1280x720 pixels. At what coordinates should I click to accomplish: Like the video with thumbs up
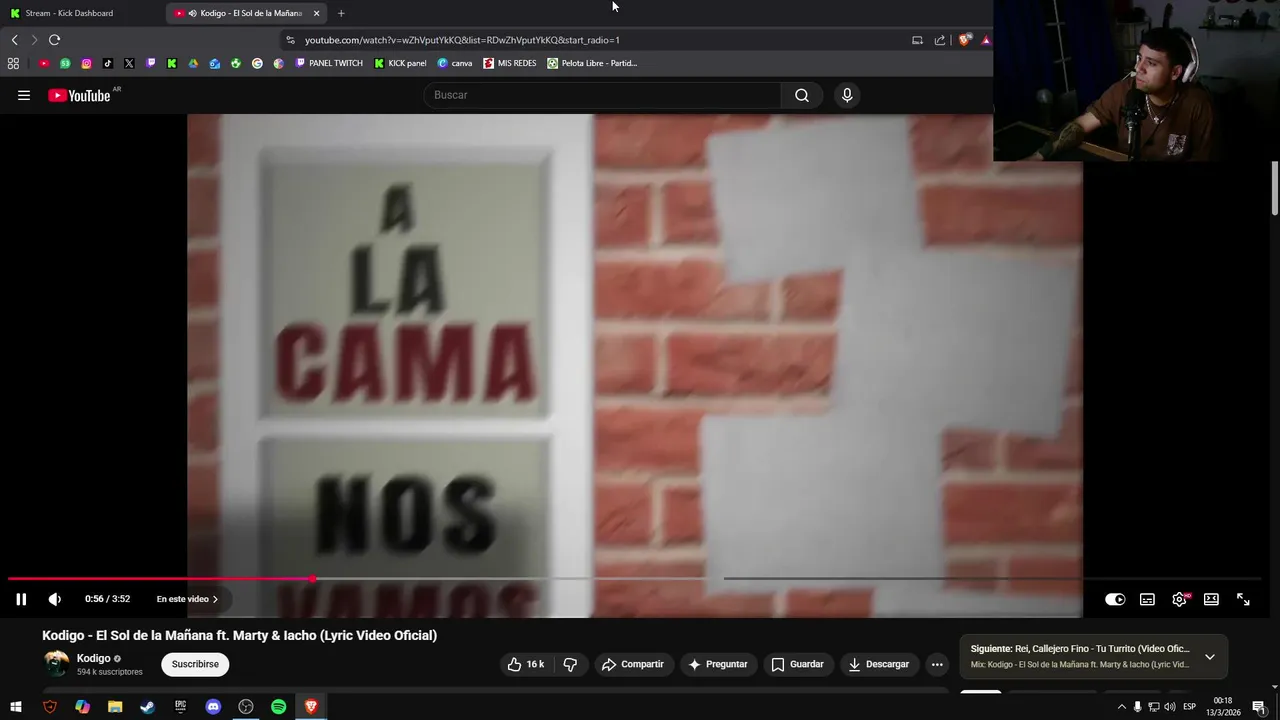tap(526, 664)
